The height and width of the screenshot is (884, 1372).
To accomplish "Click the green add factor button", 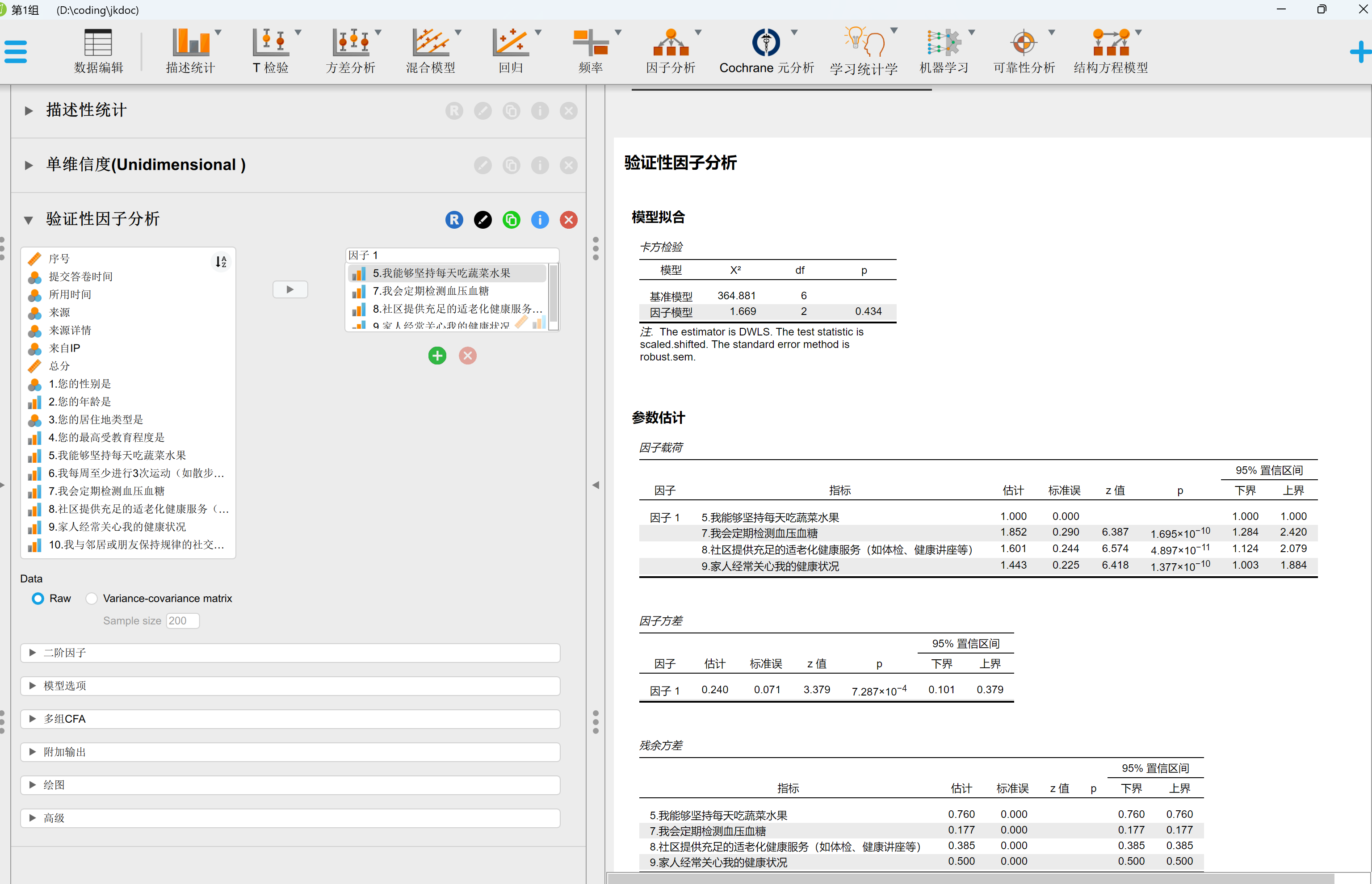I will click(x=437, y=356).
